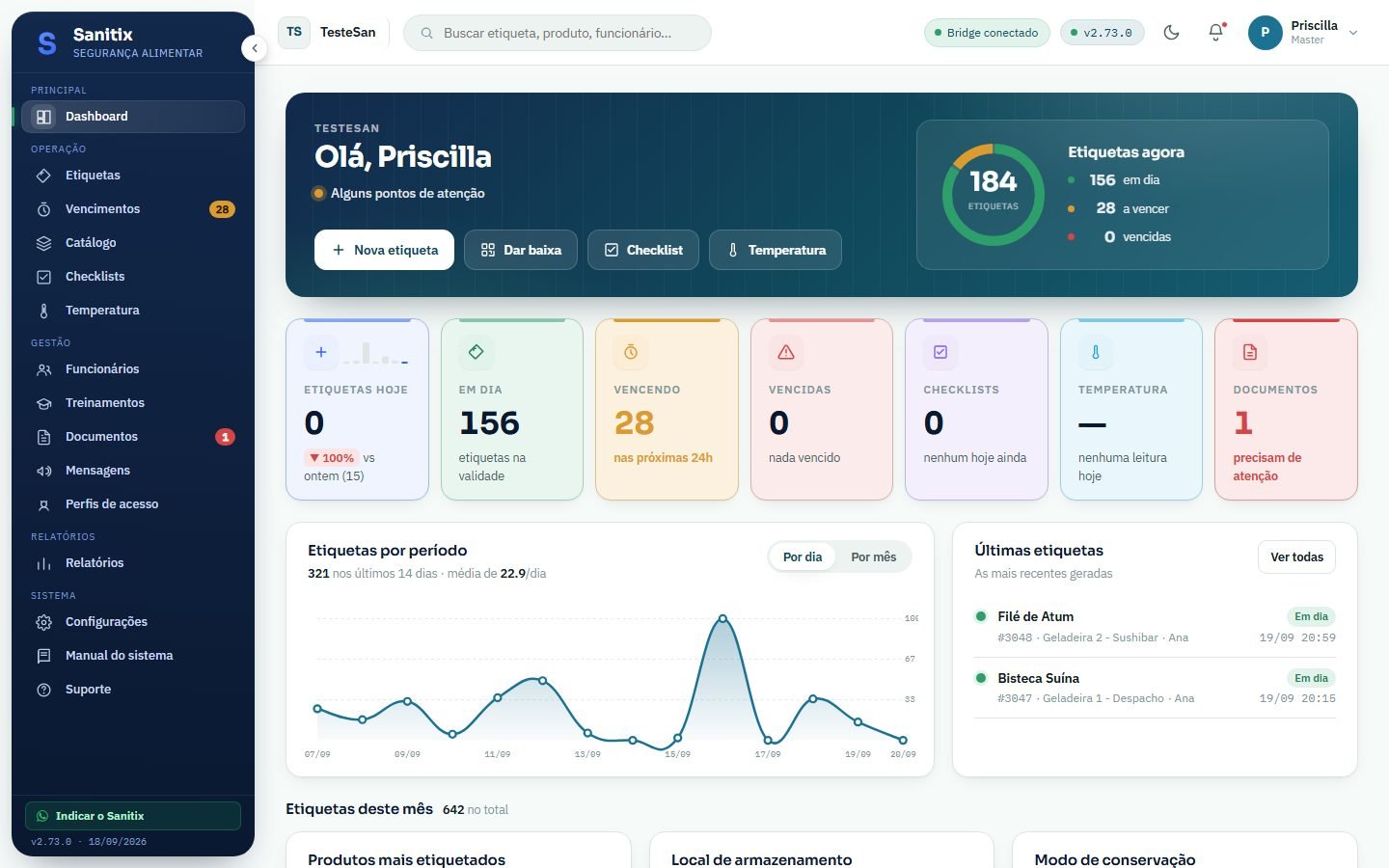This screenshot has height=868, width=1389.
Task: Click Nova etiqueta button
Action: [x=384, y=250]
